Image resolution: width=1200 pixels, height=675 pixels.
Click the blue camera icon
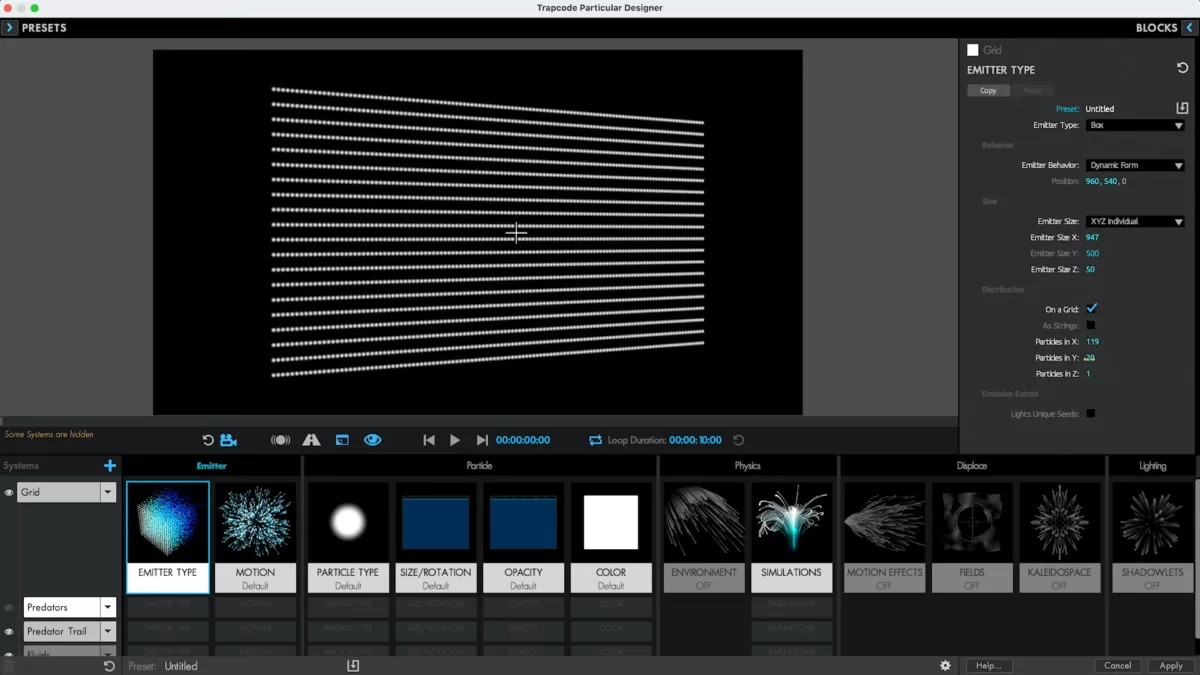(229, 440)
